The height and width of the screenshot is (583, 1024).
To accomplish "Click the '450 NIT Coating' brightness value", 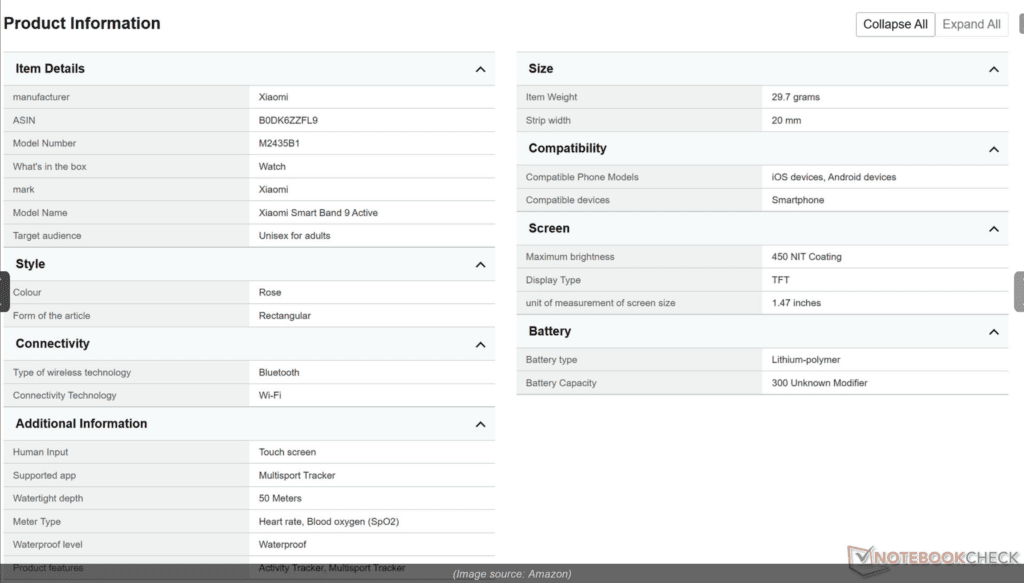I will tap(807, 257).
